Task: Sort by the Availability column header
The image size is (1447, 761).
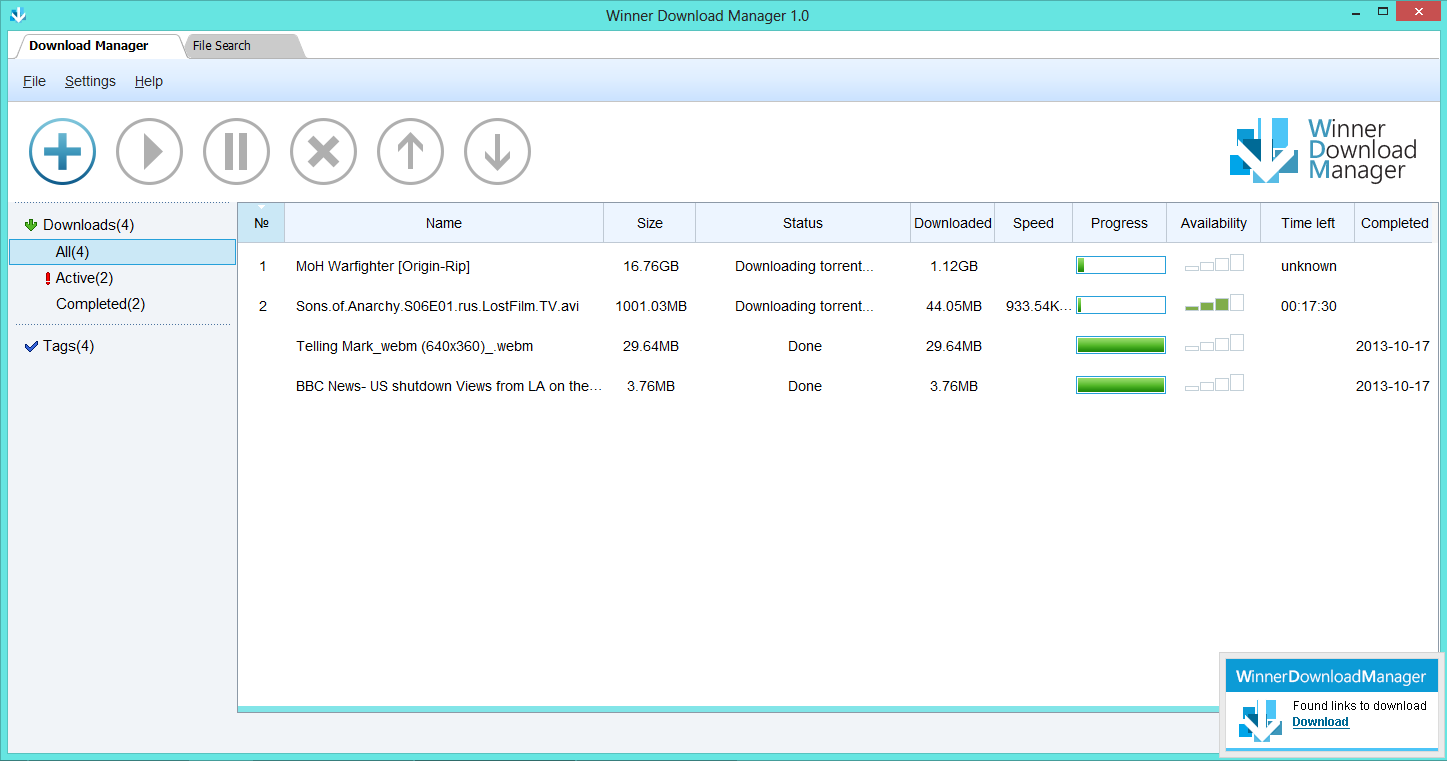Action: pos(1214,223)
